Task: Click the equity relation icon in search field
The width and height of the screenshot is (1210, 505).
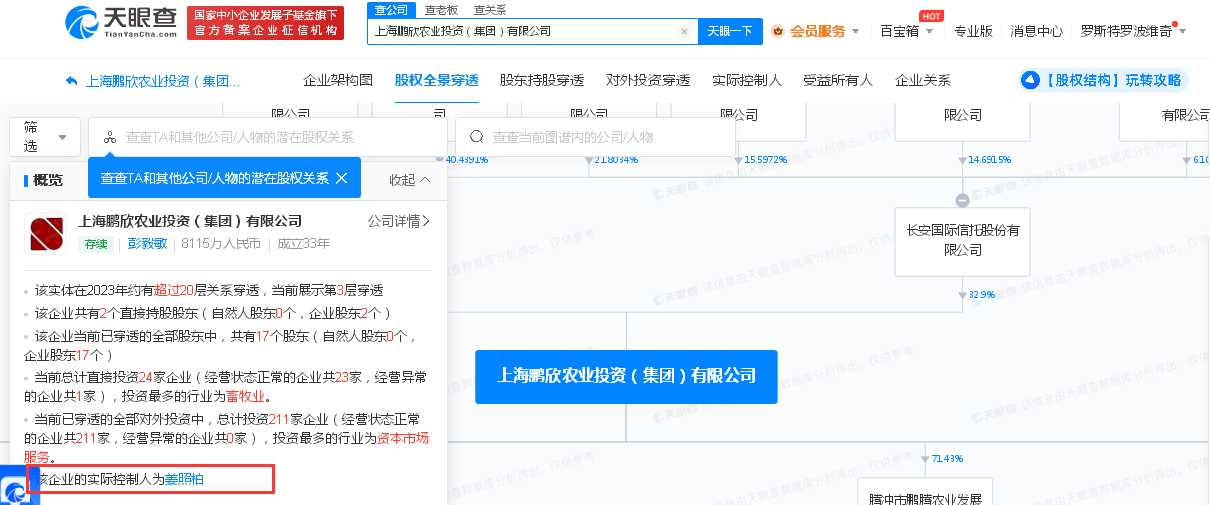Action: click(x=110, y=137)
